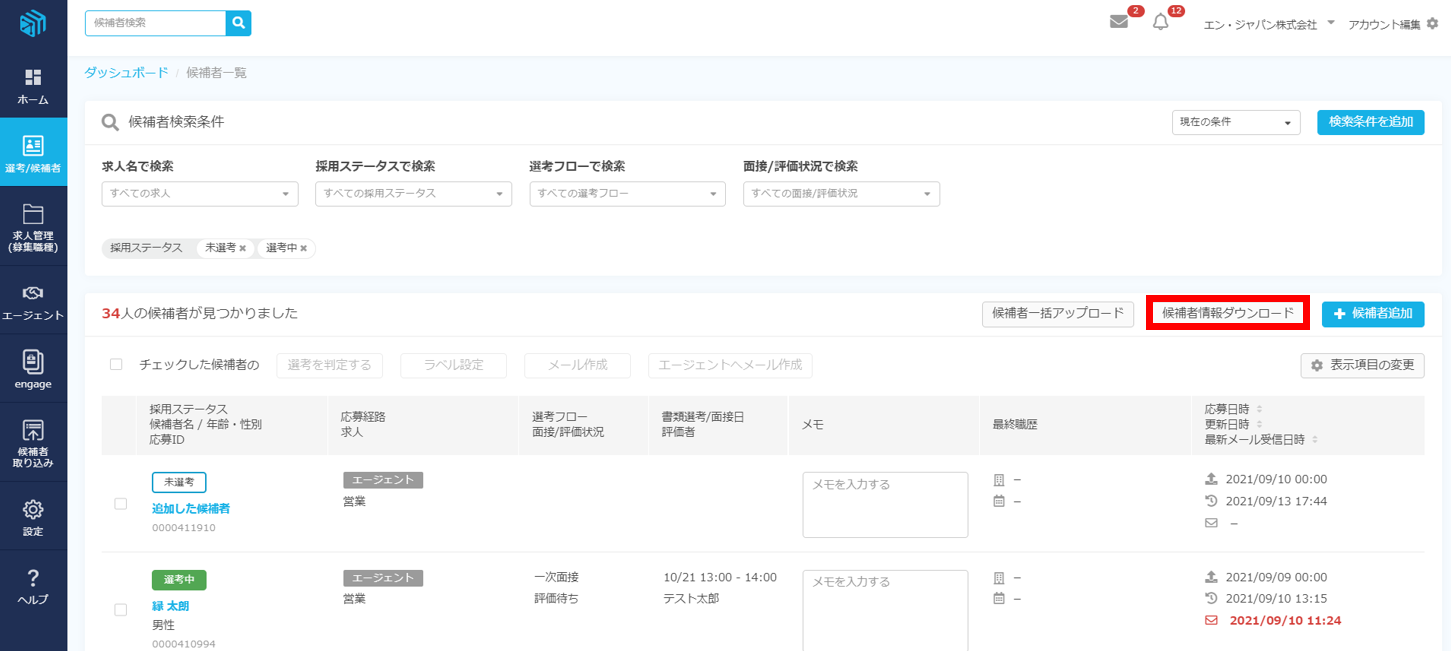The width and height of the screenshot is (1451, 651).
Task: Remove the 未選考 status filter tag
Action: coord(242,248)
